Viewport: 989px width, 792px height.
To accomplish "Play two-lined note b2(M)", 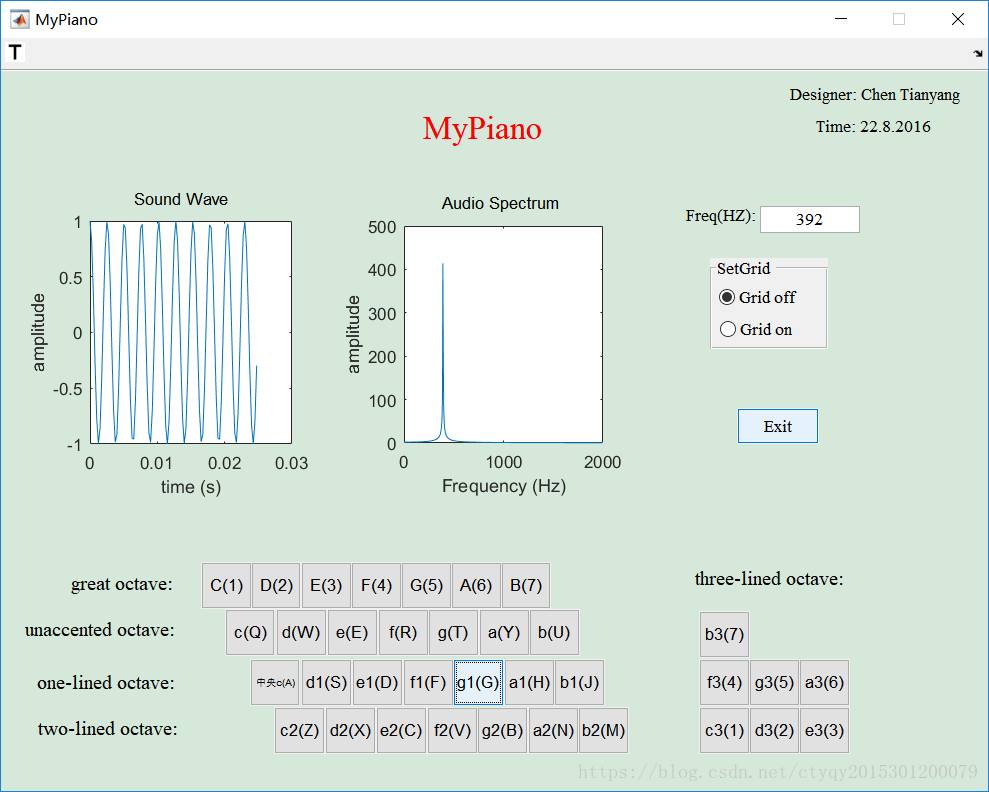I will coord(604,730).
